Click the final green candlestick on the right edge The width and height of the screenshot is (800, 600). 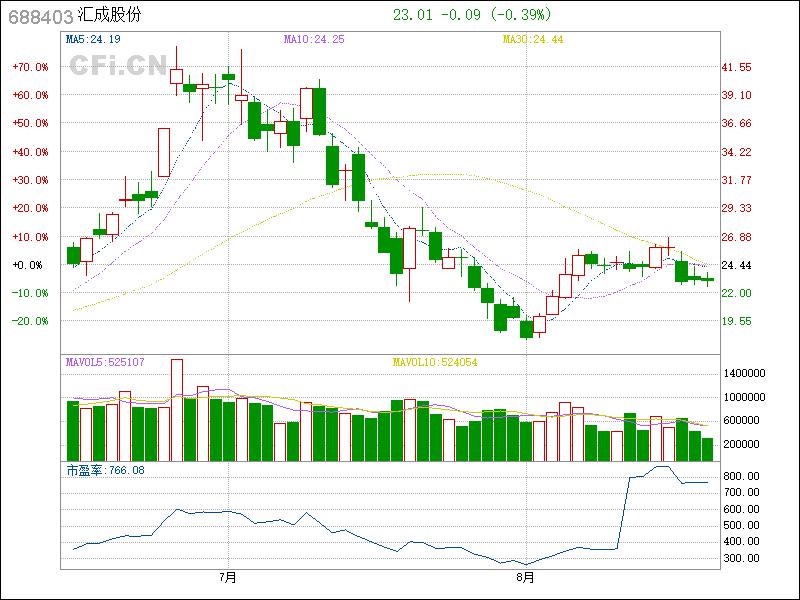click(x=707, y=279)
